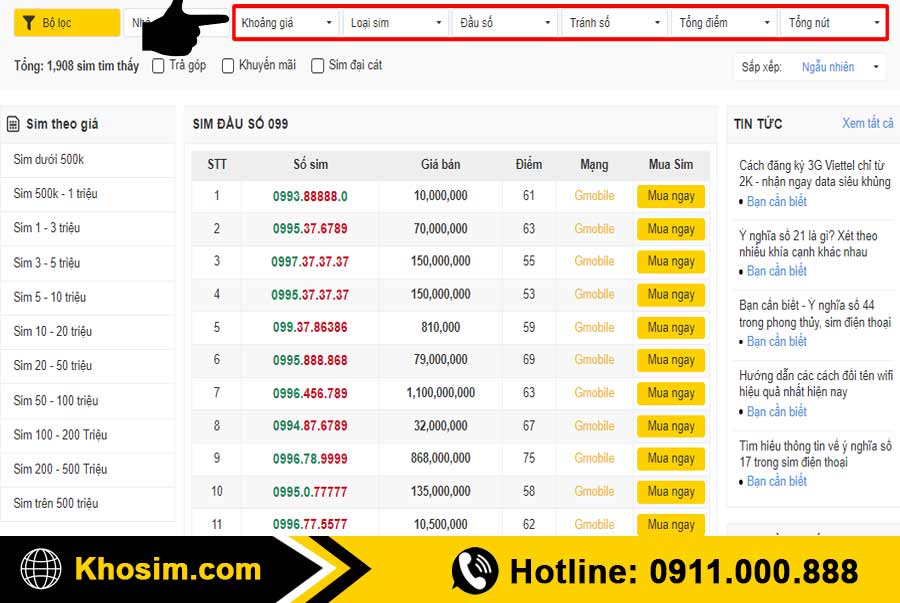This screenshot has height=603, width=900.
Task: Enable the Trả góp checkbox
Action: [158, 66]
